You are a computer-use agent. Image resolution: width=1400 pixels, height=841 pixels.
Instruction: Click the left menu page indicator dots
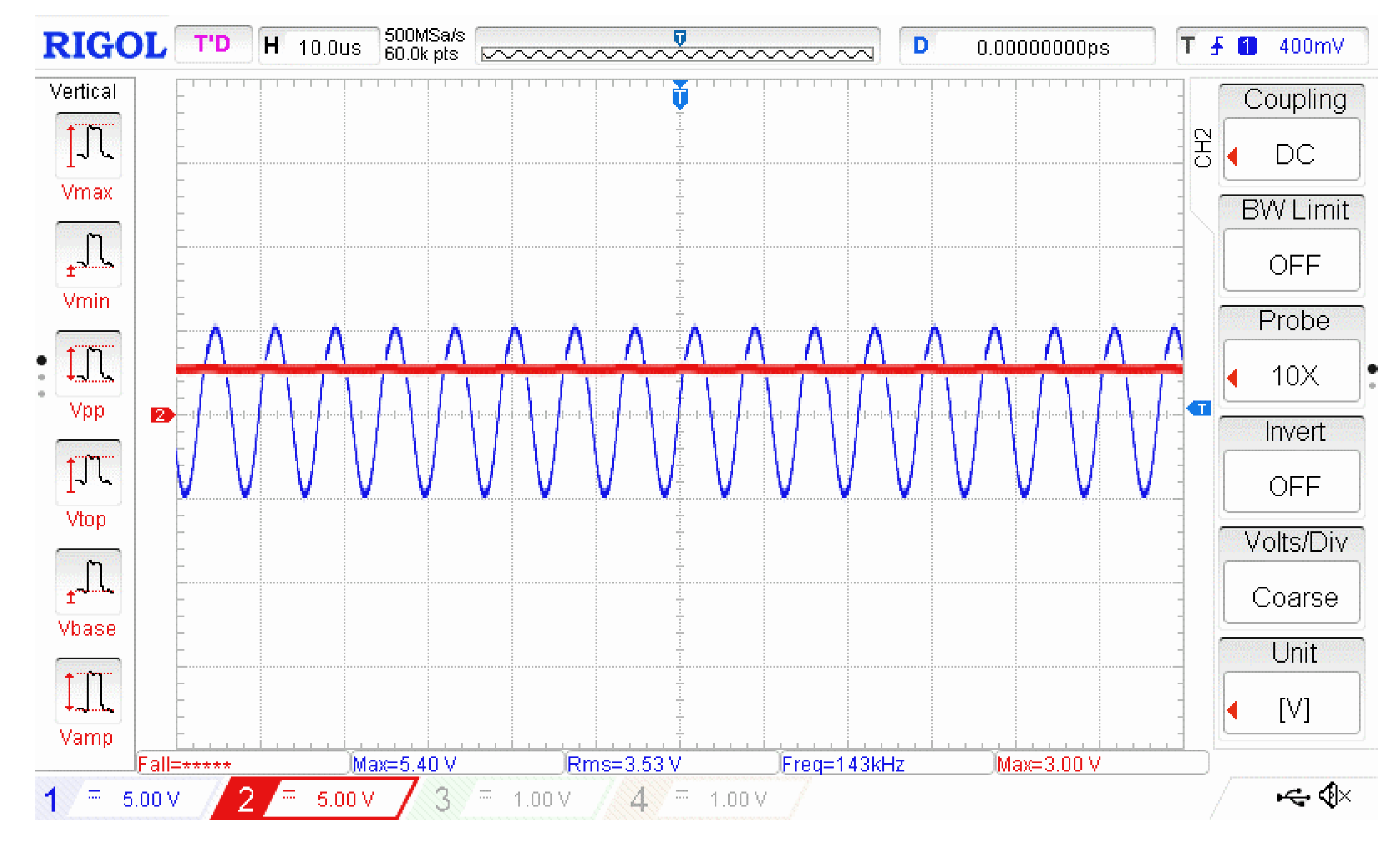tap(41, 376)
